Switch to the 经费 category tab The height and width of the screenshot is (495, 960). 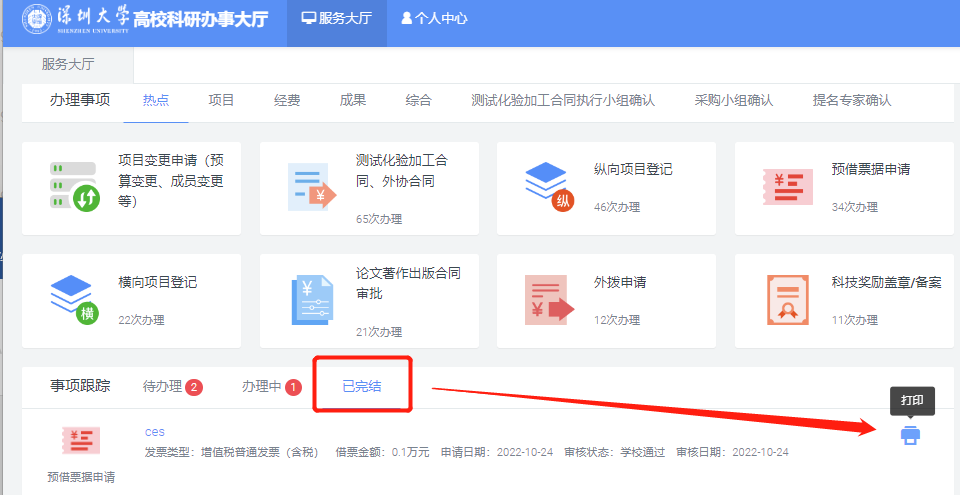click(x=287, y=100)
